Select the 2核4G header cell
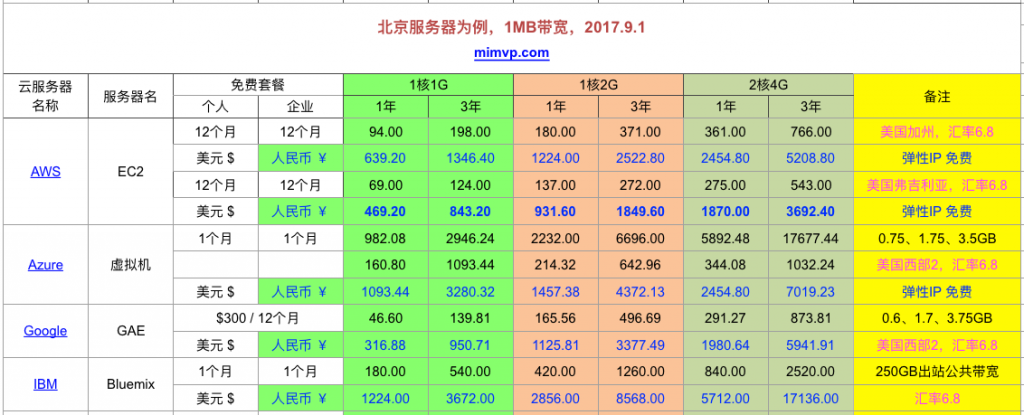 click(769, 85)
